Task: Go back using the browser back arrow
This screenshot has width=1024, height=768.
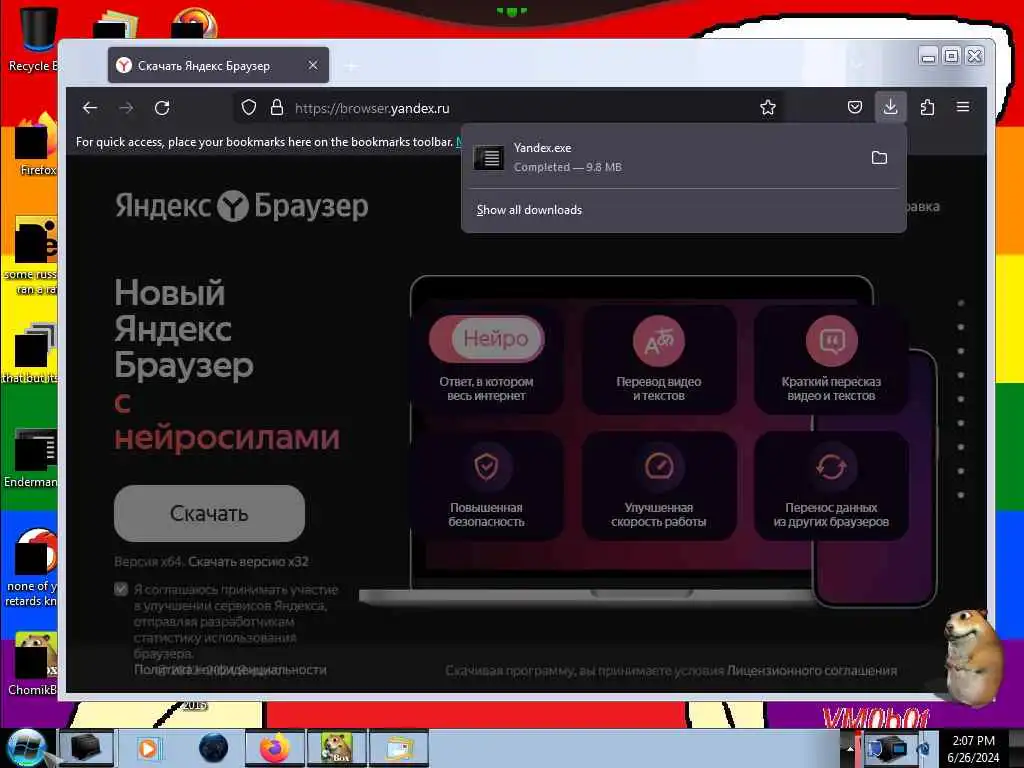Action: point(90,108)
